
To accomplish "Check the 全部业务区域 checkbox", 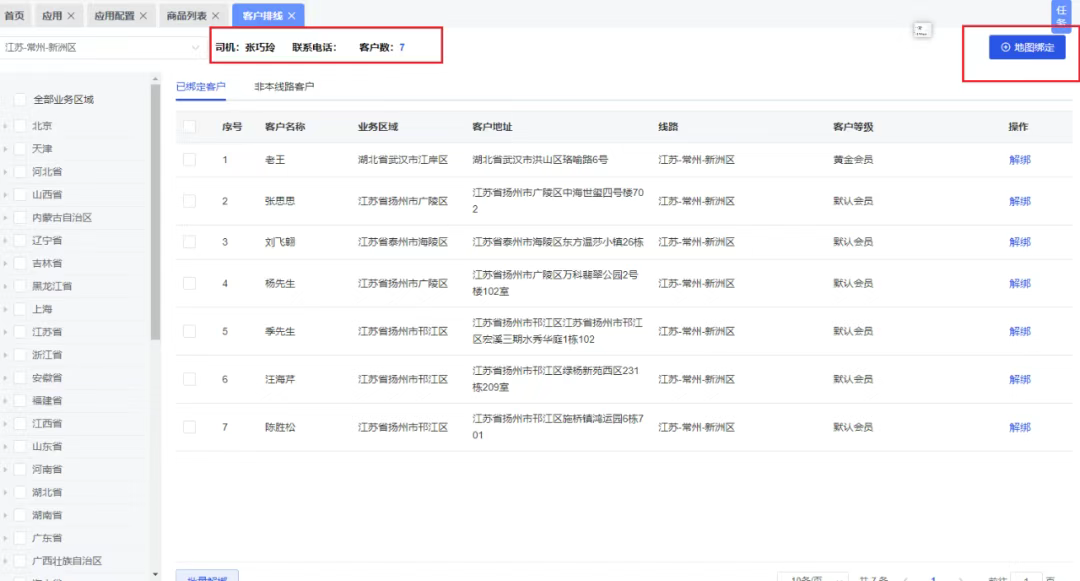I will (x=20, y=100).
